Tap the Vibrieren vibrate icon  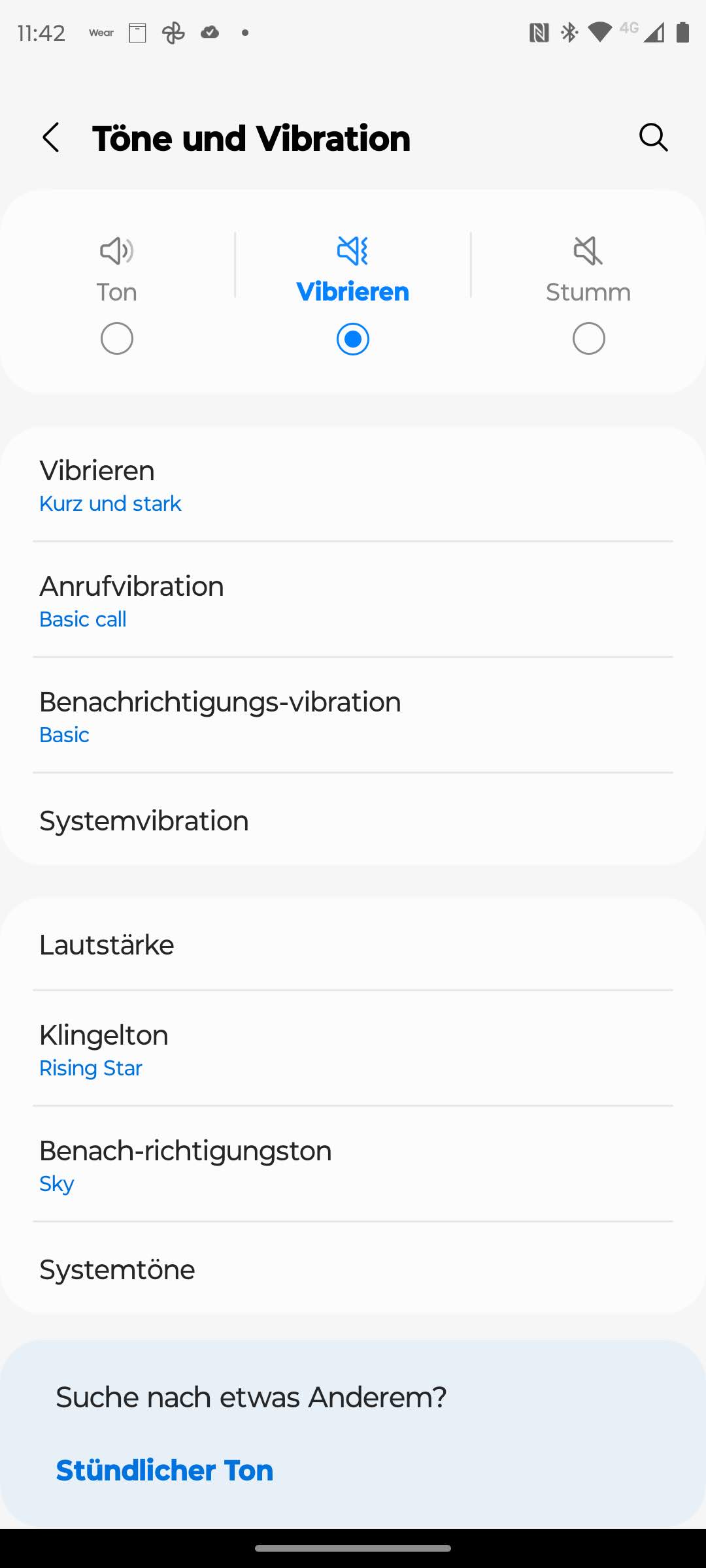353,250
